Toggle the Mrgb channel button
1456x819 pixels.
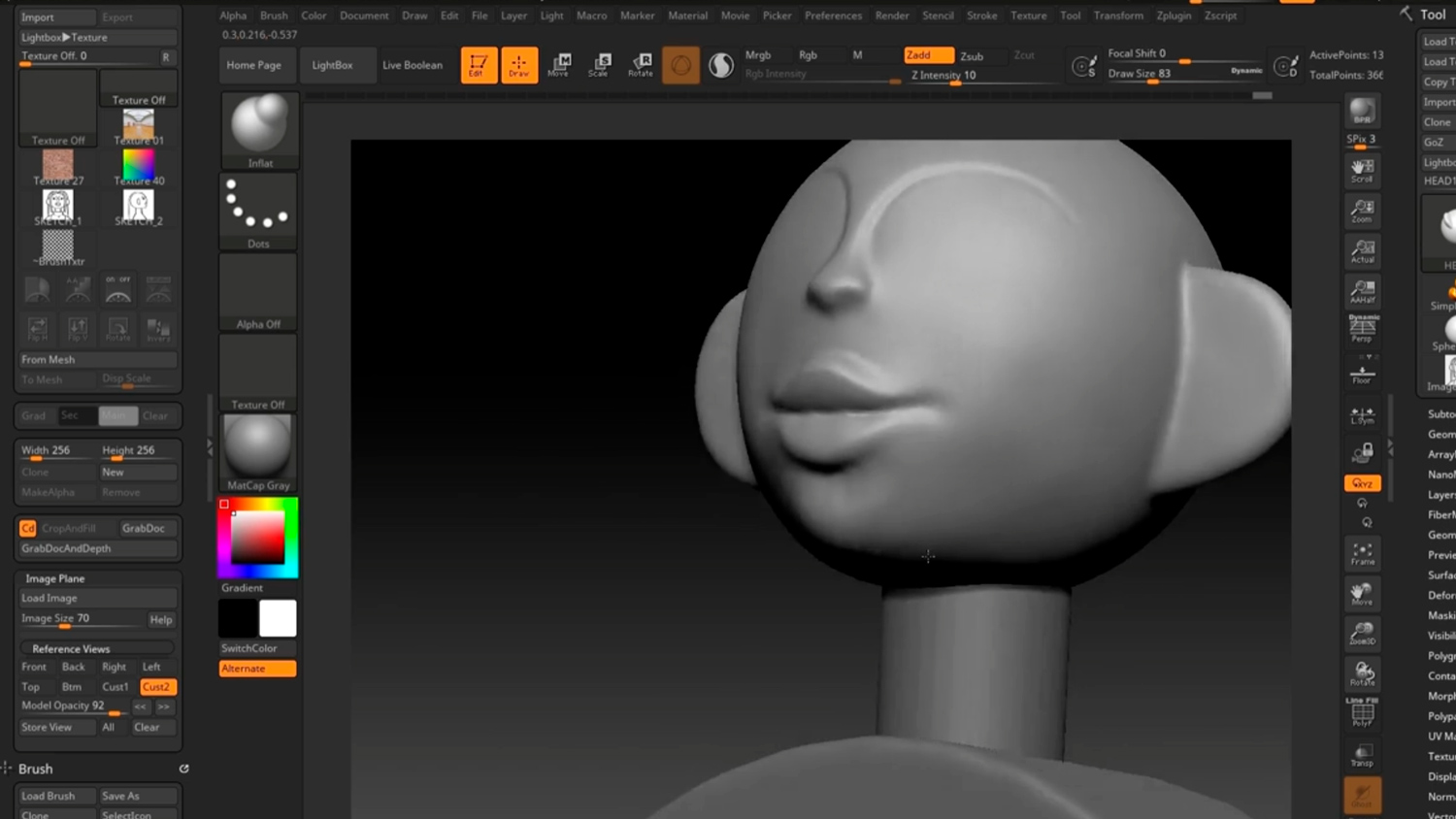(758, 55)
